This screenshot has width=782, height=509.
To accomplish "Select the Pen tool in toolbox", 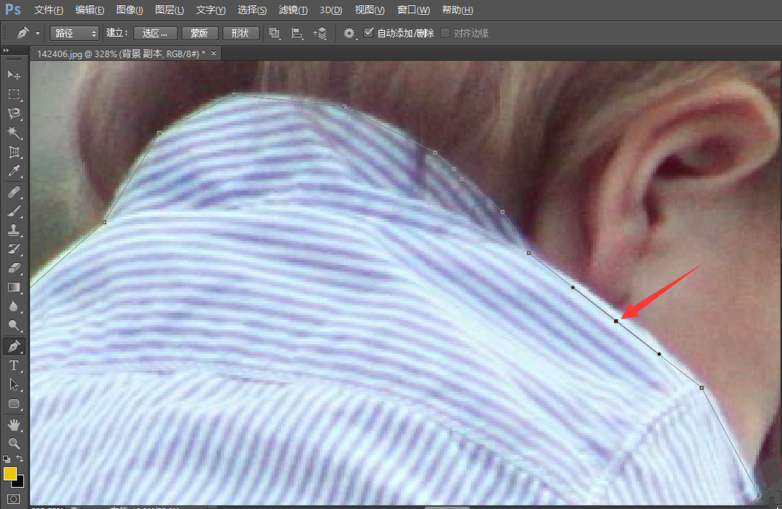I will click(x=13, y=346).
